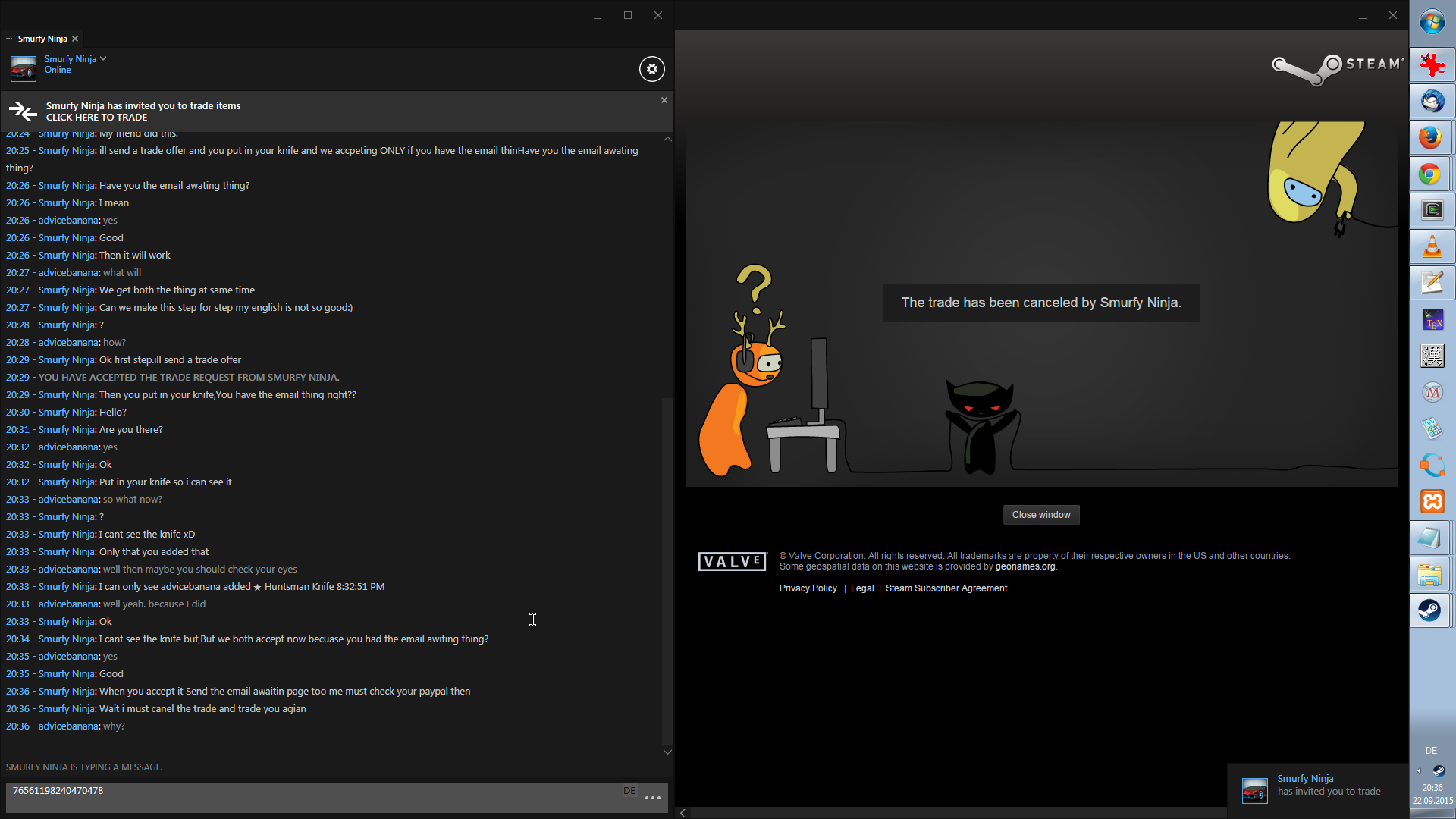1456x819 pixels.
Task: Select the Smurfy Ninja chat tab
Action: point(42,39)
